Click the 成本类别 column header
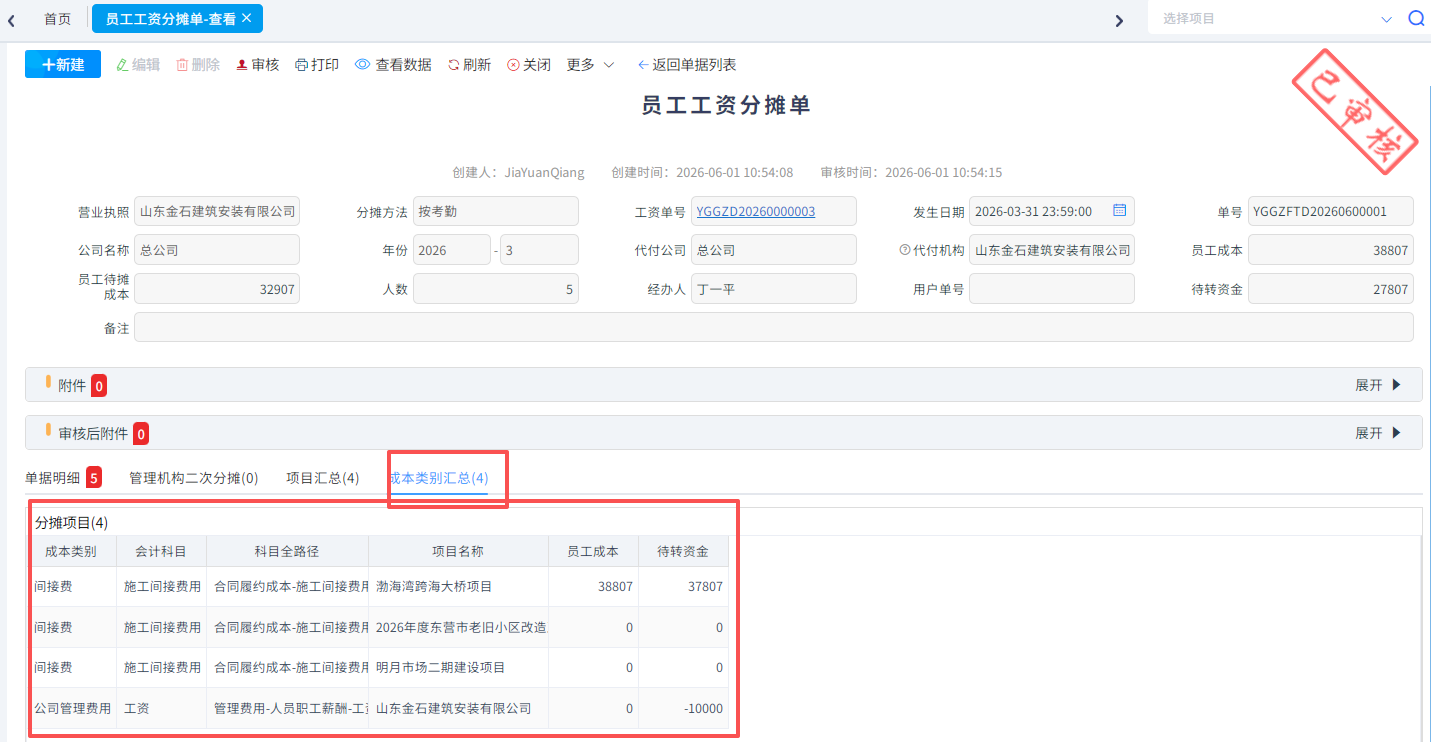 72,552
